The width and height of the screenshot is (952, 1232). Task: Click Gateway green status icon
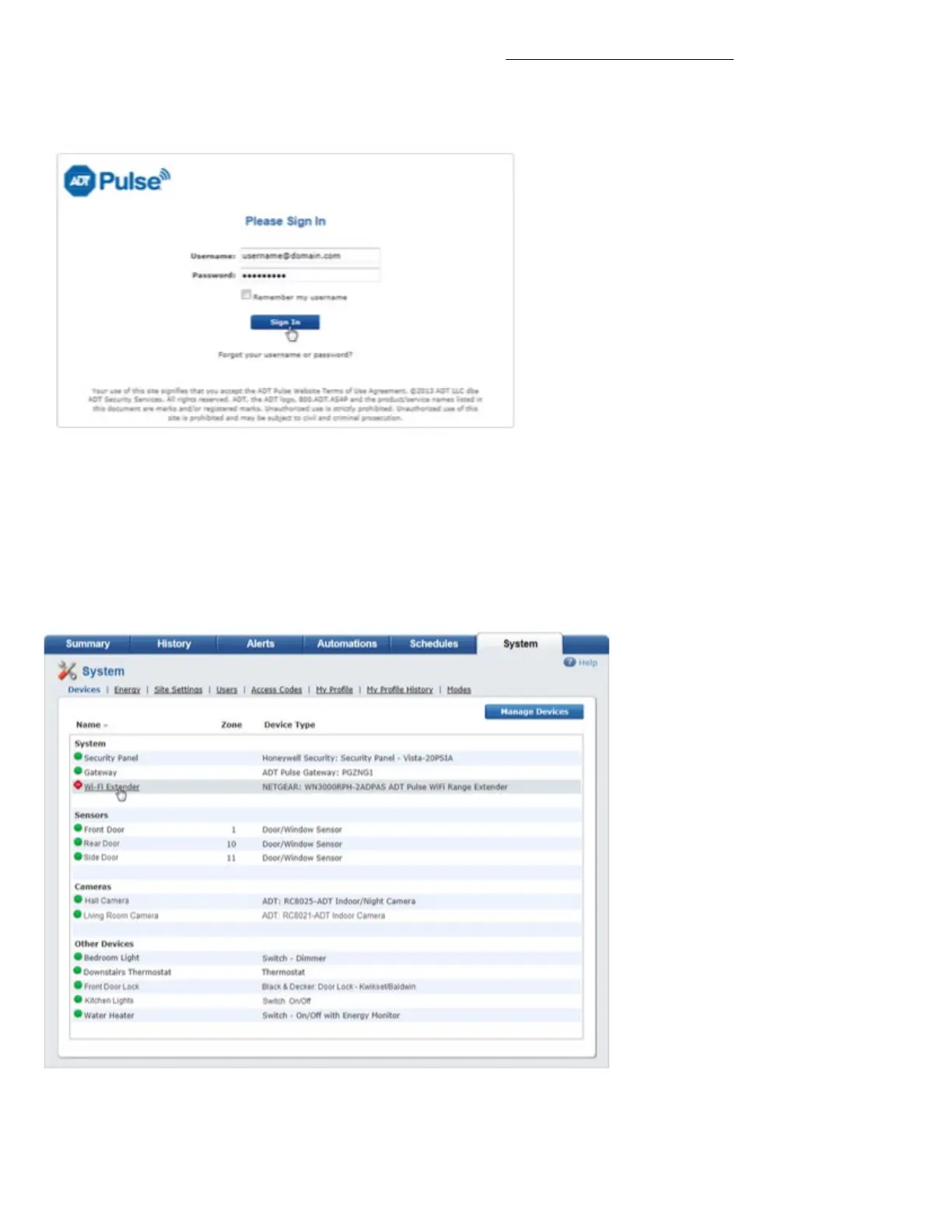[x=78, y=771]
